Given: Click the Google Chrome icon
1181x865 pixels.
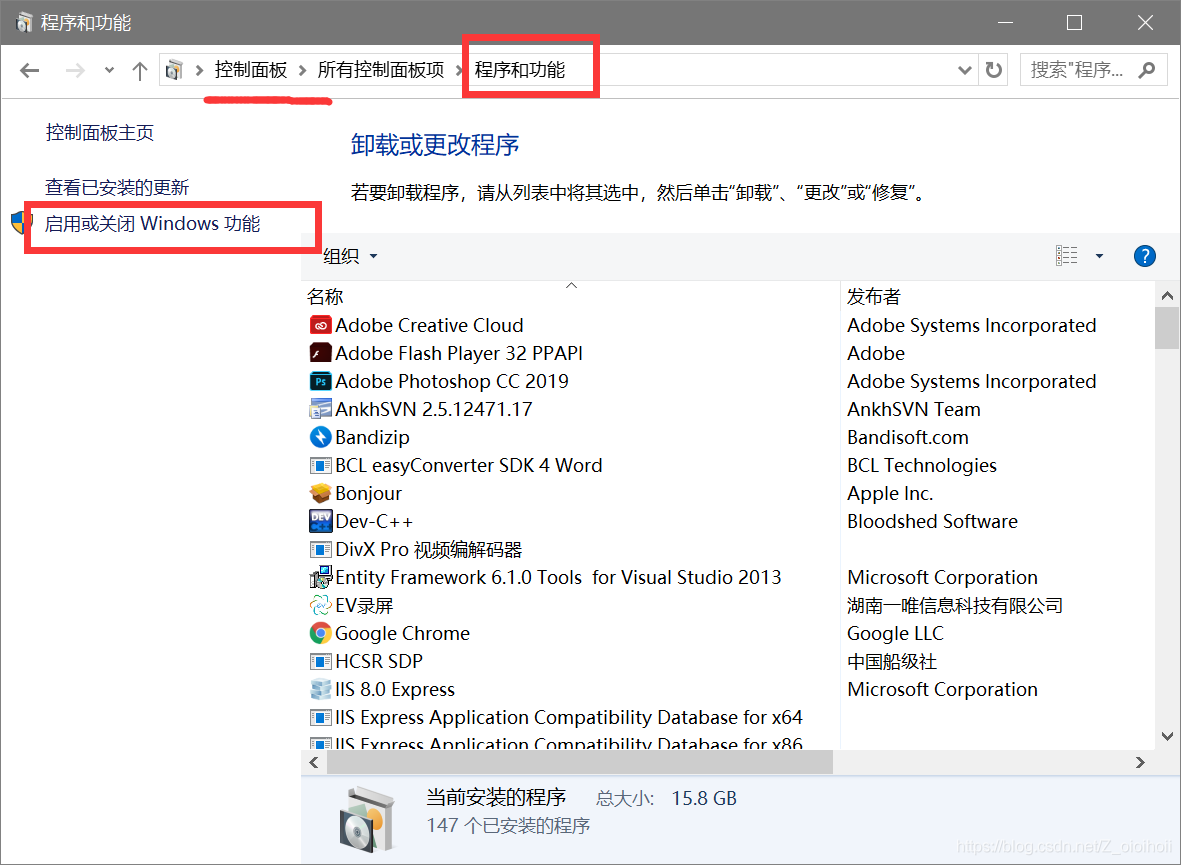Looking at the screenshot, I should click(321, 634).
